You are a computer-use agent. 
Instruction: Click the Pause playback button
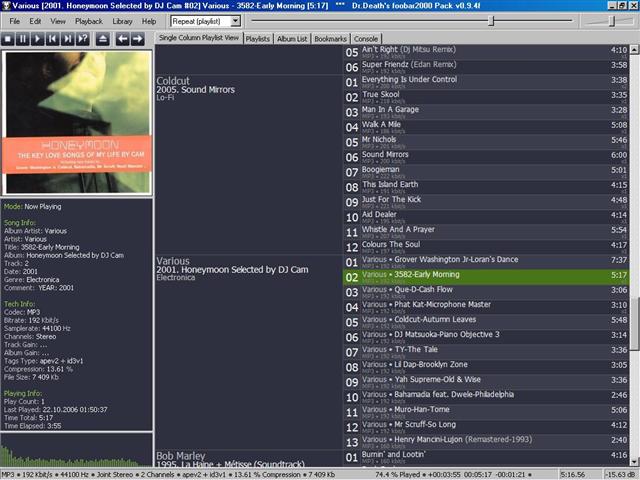point(22,39)
